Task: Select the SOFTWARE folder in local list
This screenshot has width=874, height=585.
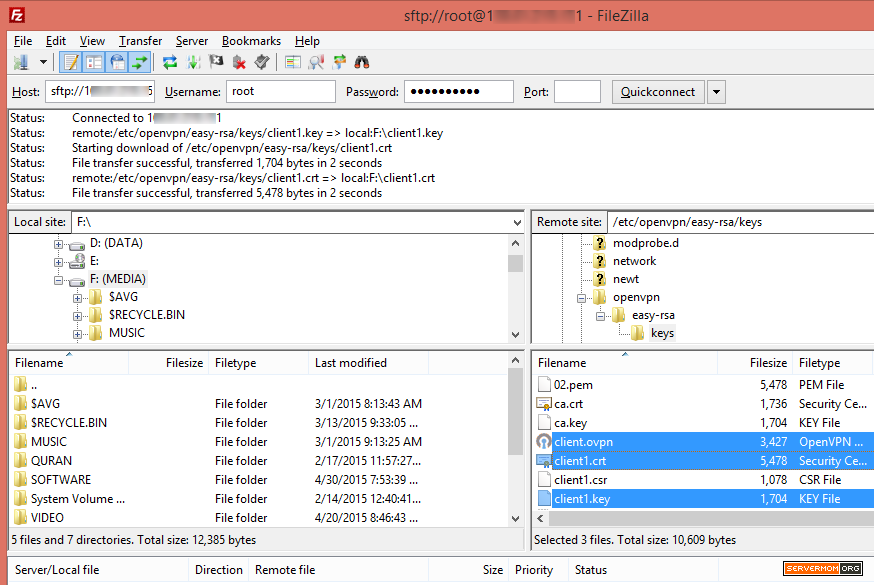Action: 61,480
